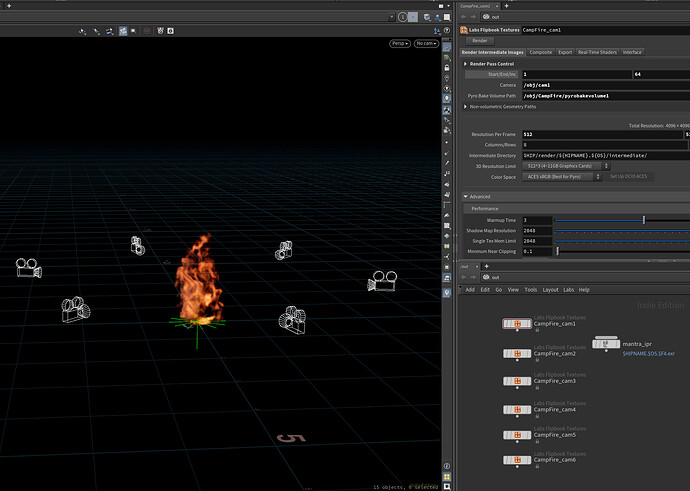This screenshot has height=491, width=690.
Task: Open the Color Space dropdown
Action: [x=561, y=176]
